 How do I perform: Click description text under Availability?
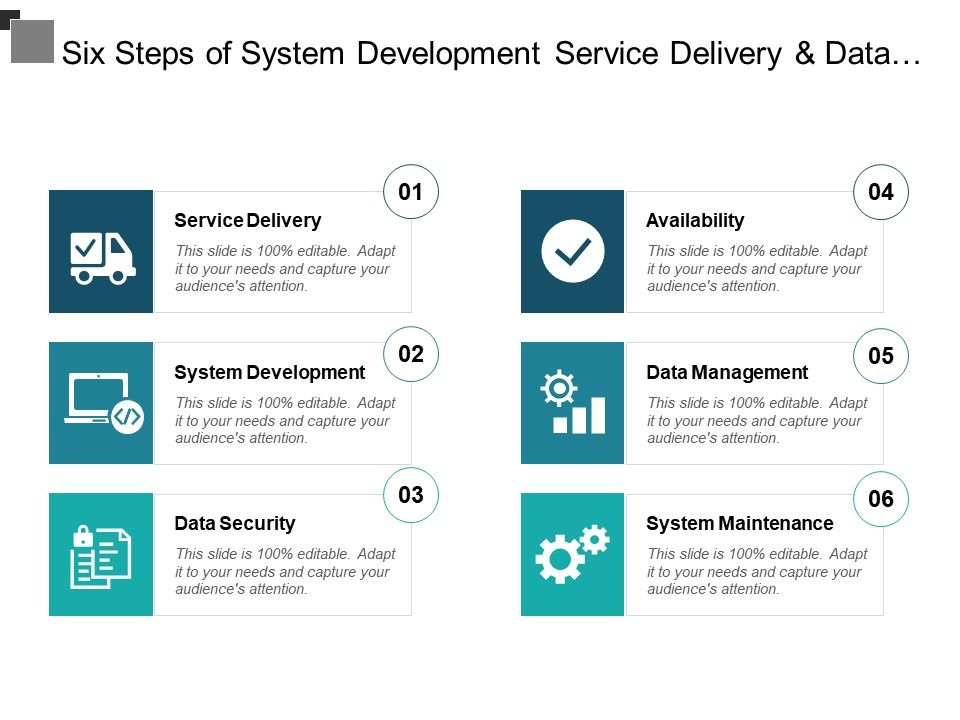click(757, 269)
